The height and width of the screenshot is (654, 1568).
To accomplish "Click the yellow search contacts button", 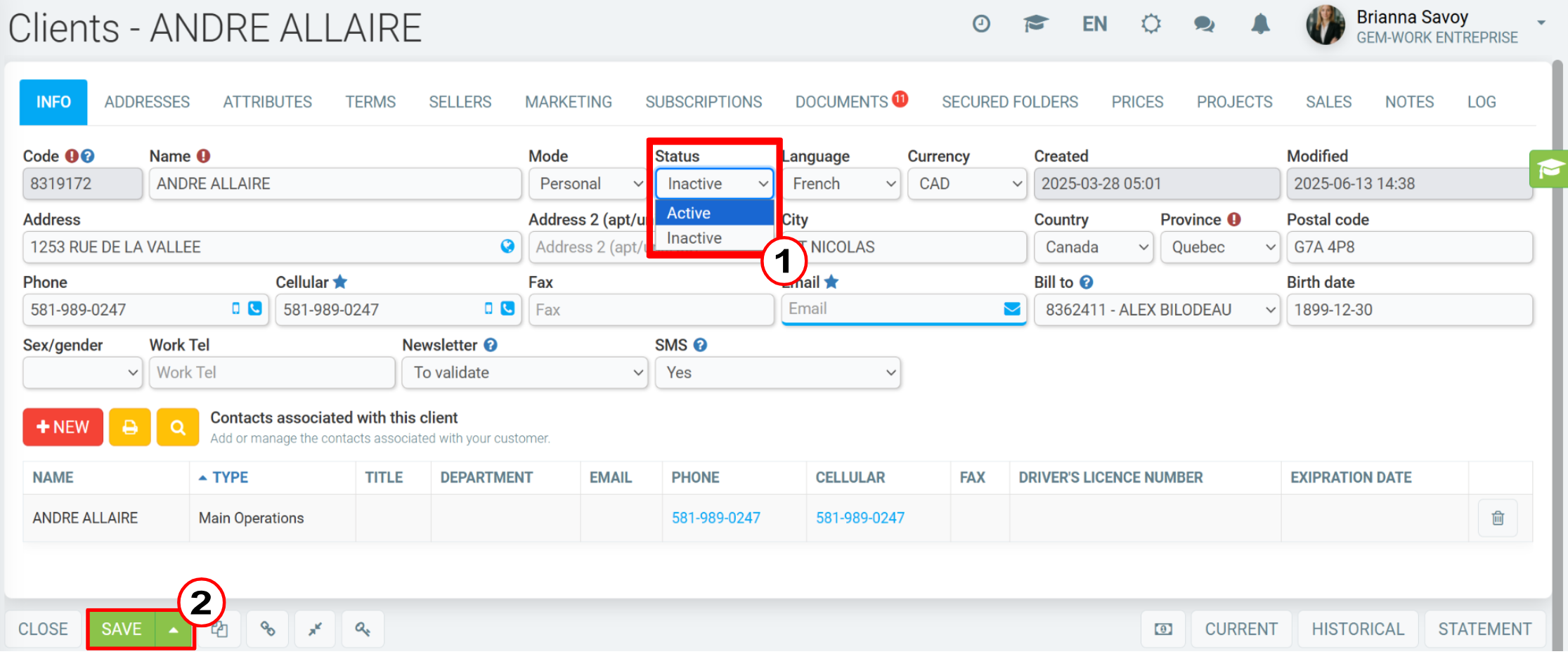I will coord(178,427).
